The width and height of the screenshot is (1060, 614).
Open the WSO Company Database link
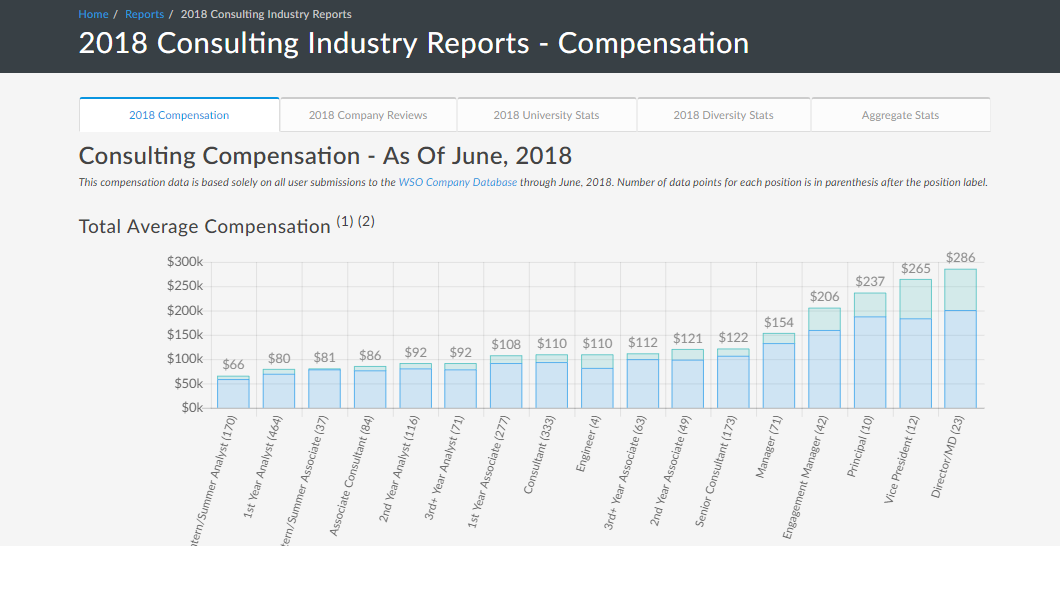pos(457,182)
